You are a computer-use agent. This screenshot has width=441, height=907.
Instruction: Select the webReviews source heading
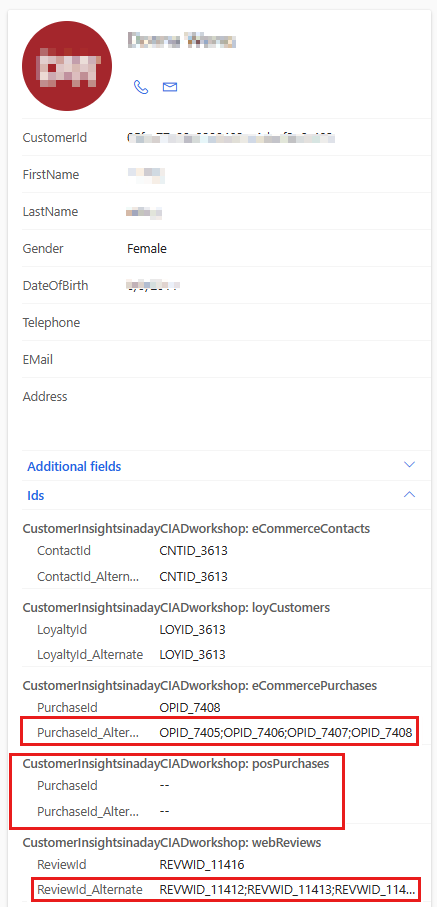[172, 842]
